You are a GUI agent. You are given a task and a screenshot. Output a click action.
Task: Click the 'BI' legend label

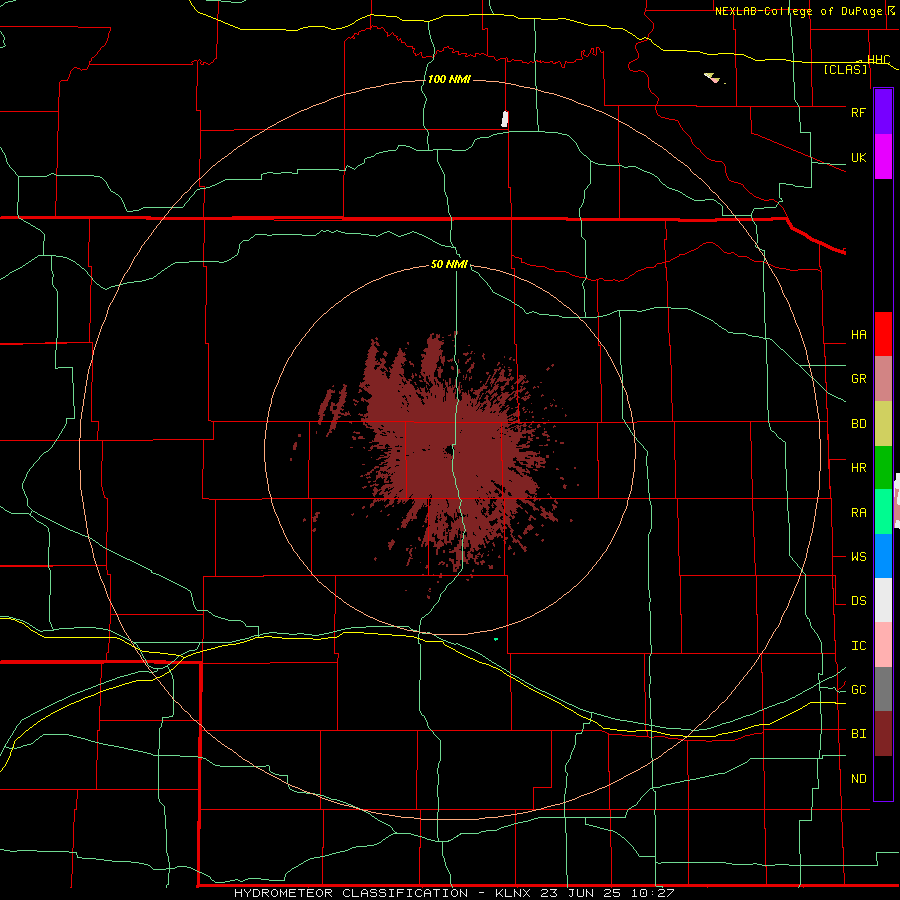click(858, 734)
